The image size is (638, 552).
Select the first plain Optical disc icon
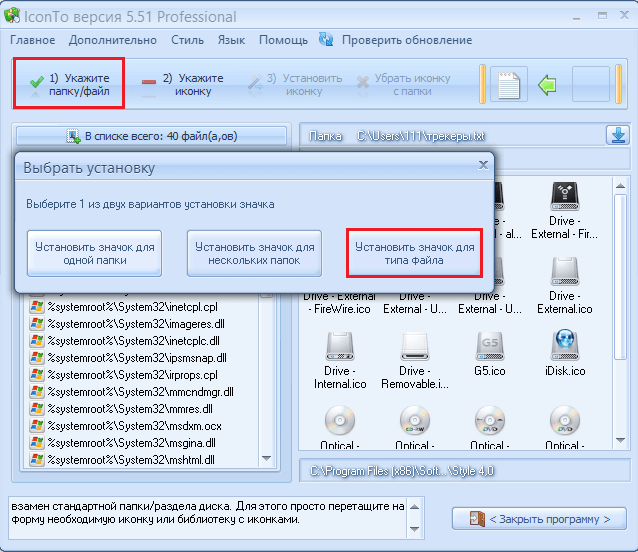pyautogui.click(x=340, y=421)
